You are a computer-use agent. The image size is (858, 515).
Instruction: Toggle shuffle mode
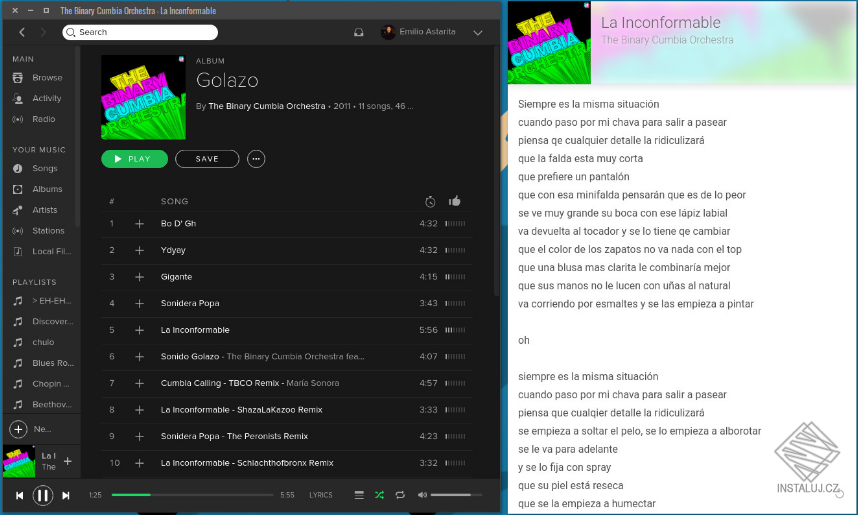pos(379,495)
